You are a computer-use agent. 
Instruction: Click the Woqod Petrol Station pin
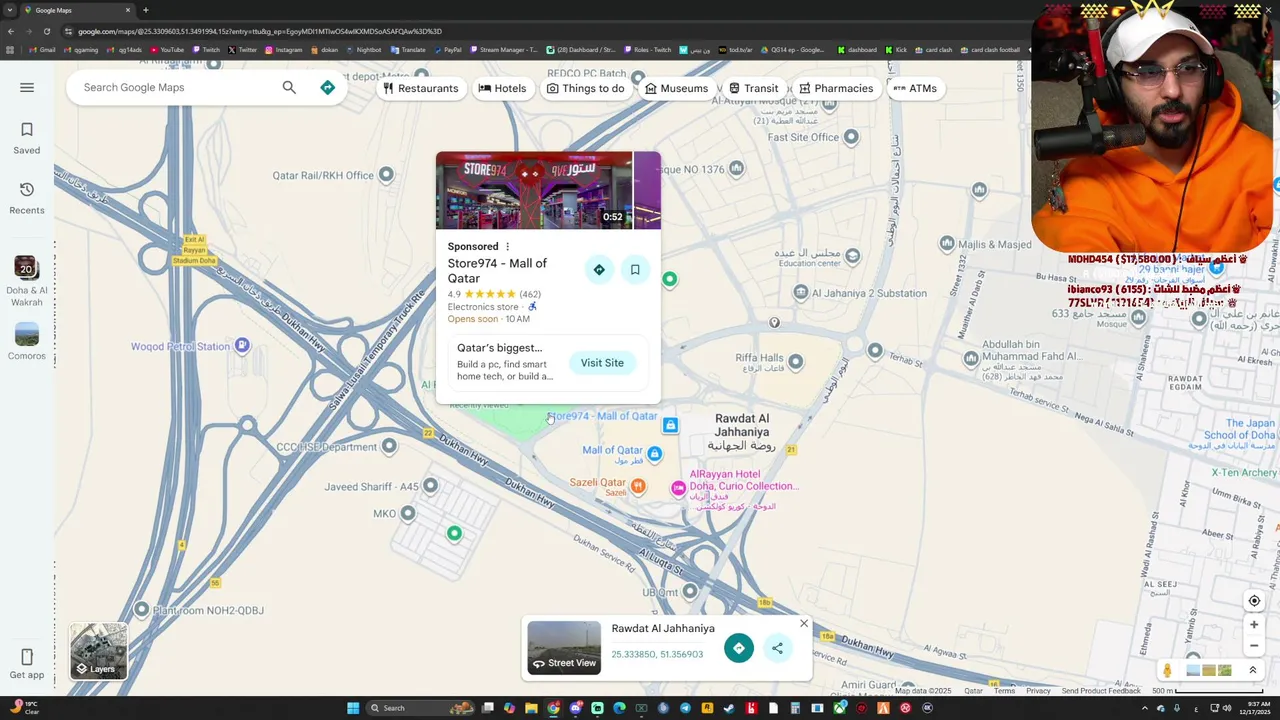(x=242, y=345)
